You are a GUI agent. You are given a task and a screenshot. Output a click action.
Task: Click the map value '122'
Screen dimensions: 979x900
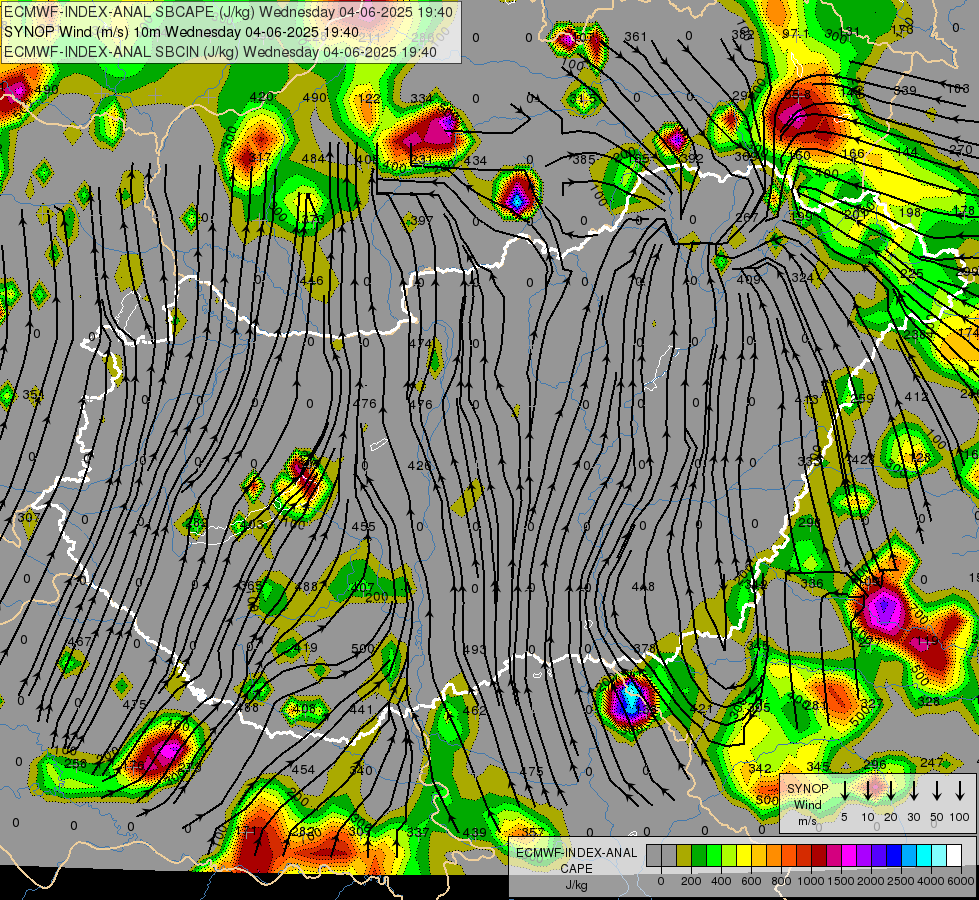tap(370, 98)
